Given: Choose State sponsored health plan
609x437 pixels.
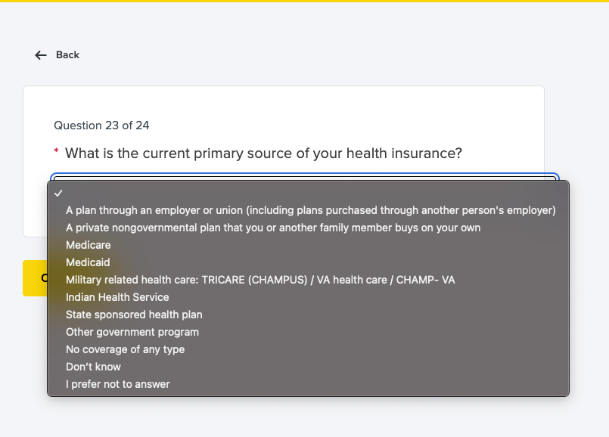Looking at the screenshot, I should (x=121, y=314).
